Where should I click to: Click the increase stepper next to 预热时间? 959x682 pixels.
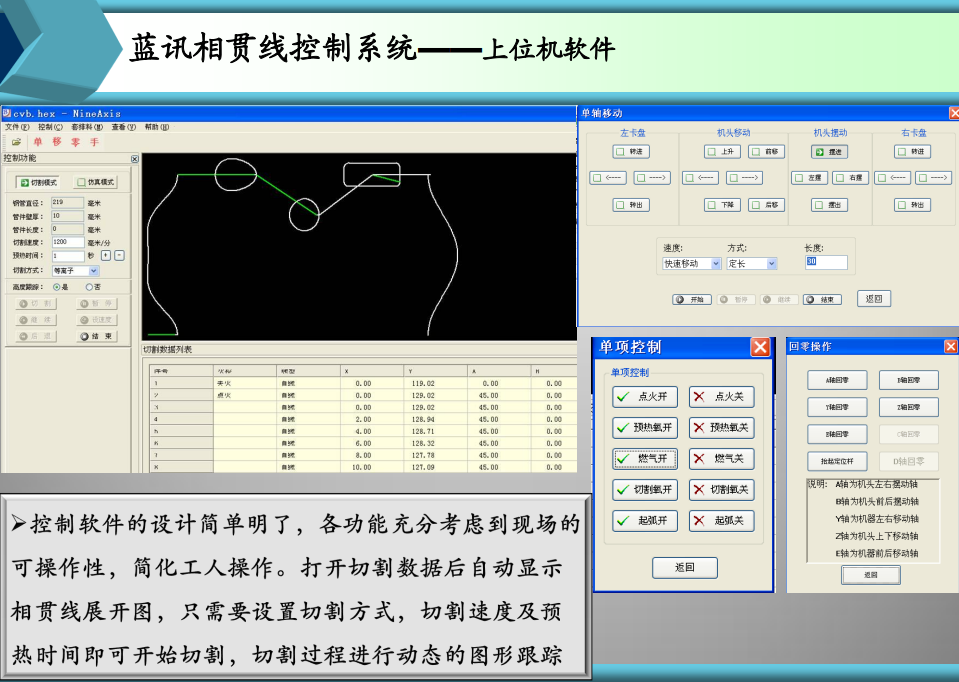106,256
